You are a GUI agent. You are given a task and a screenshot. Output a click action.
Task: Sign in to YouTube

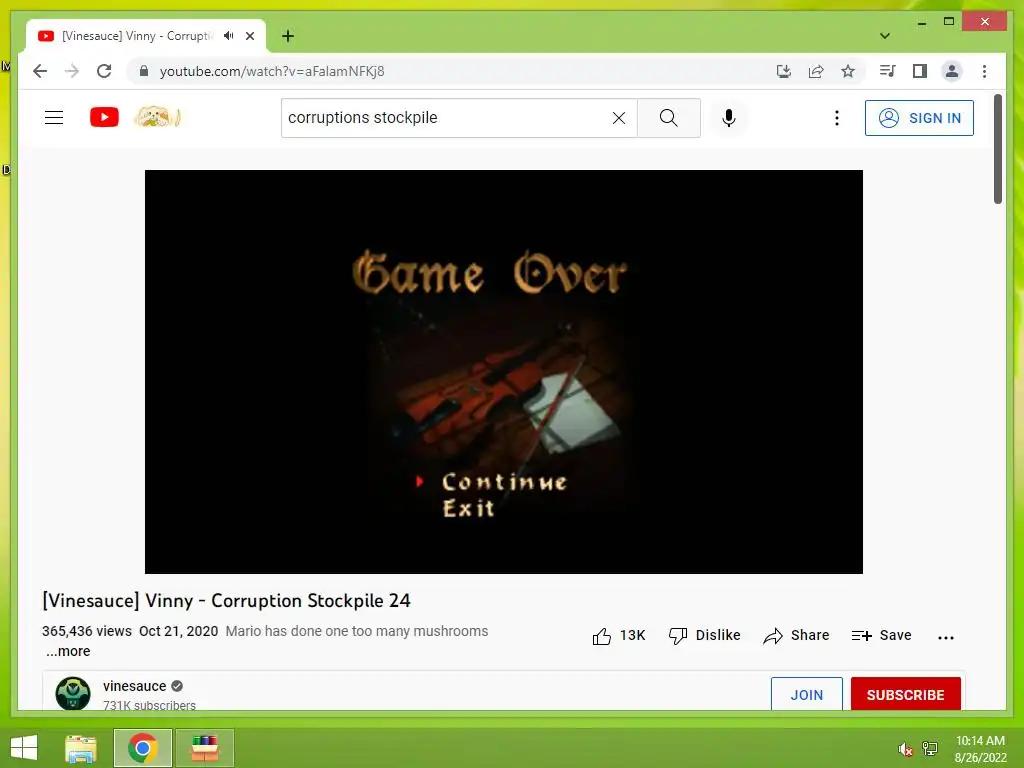pyautogui.click(x=920, y=118)
